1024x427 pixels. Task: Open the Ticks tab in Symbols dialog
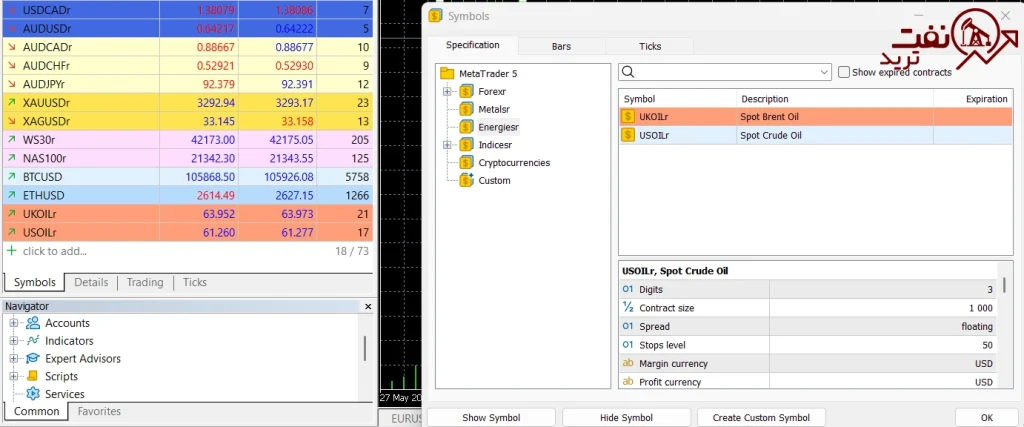point(650,46)
